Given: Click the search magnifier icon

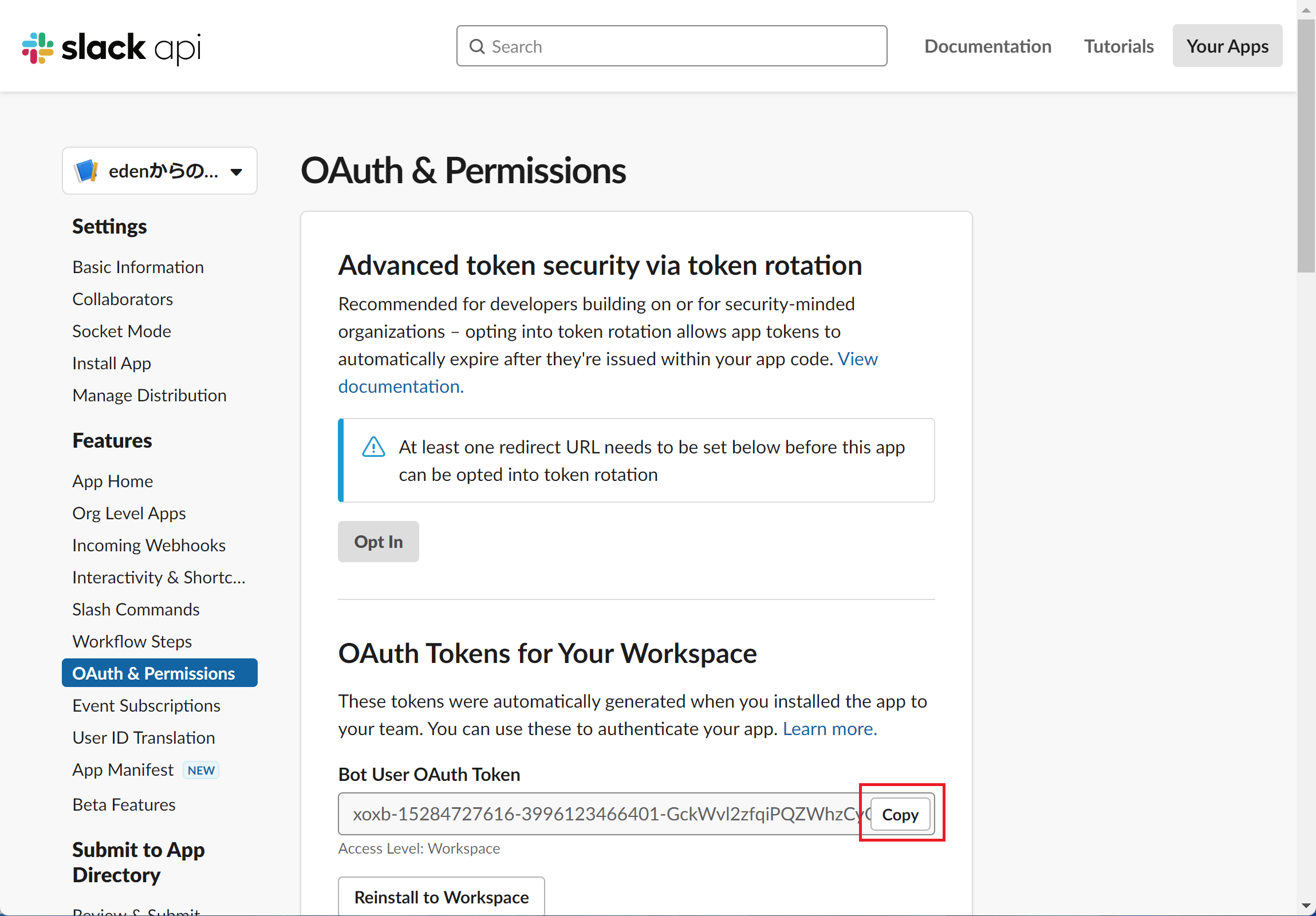Looking at the screenshot, I should click(477, 46).
